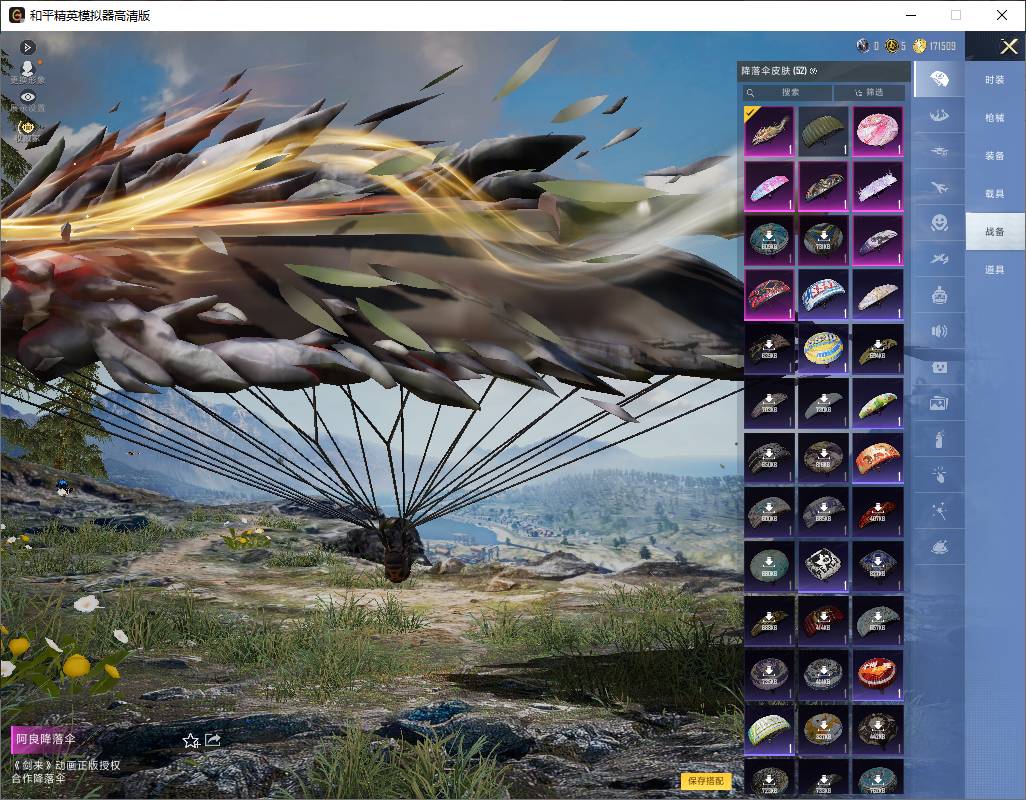
Task: Open the drone category icon
Action: (939, 152)
